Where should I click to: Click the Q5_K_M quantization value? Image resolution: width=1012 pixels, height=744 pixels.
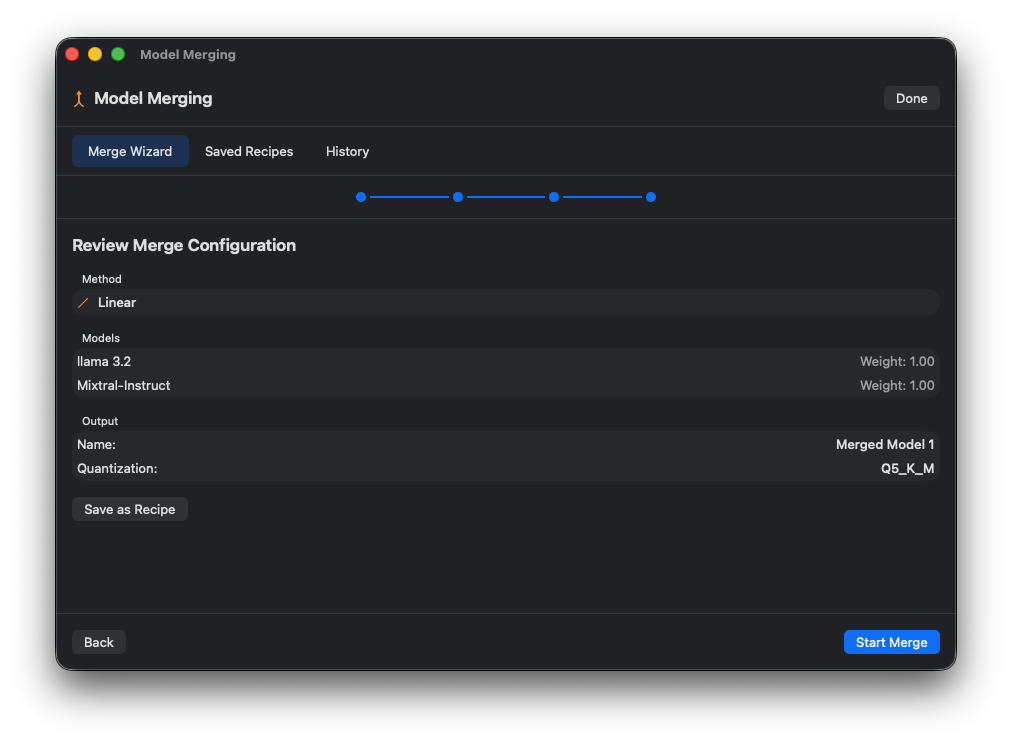pos(907,469)
